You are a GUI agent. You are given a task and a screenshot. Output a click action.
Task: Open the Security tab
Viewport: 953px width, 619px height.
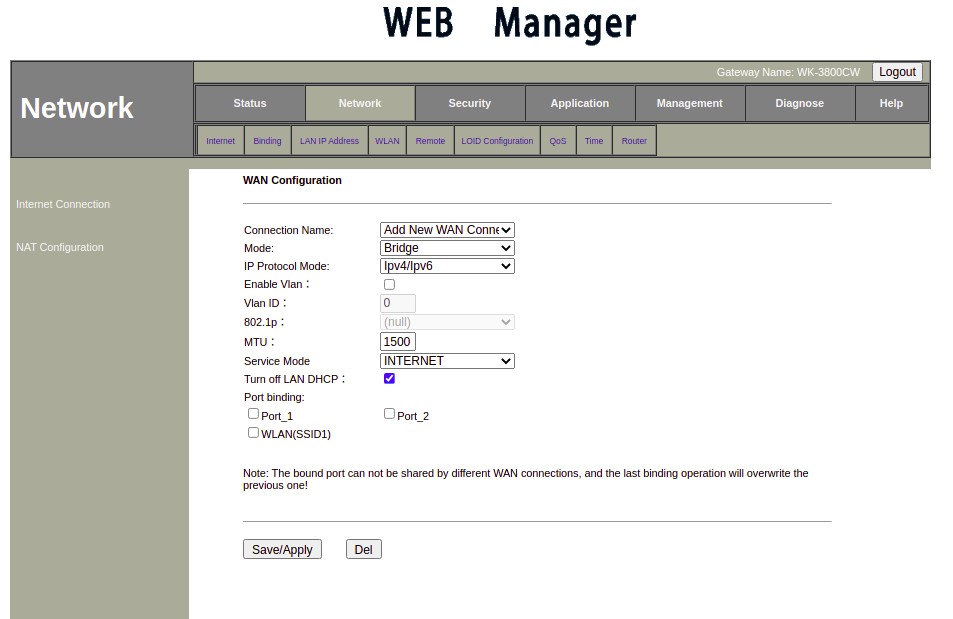(470, 103)
